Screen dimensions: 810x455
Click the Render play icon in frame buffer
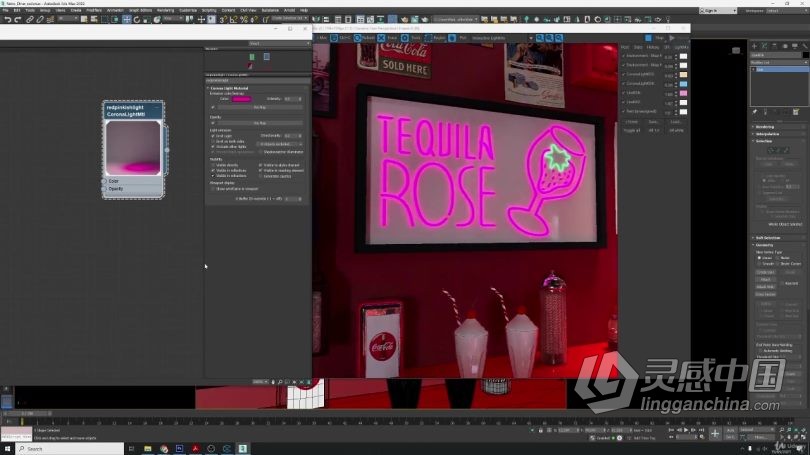tap(672, 38)
